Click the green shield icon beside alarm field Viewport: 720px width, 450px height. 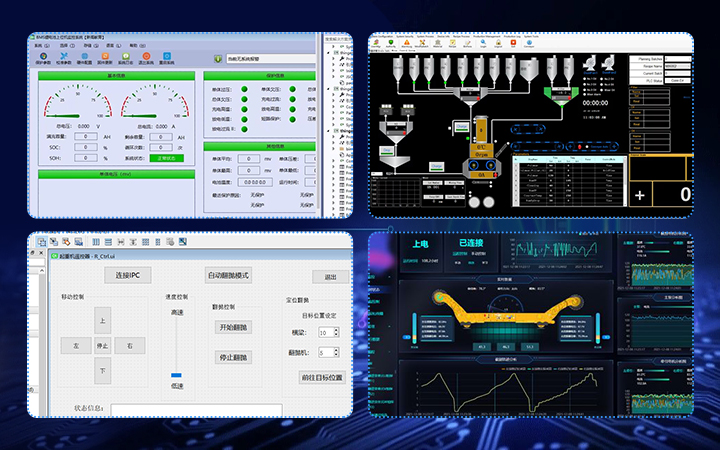click(x=216, y=59)
